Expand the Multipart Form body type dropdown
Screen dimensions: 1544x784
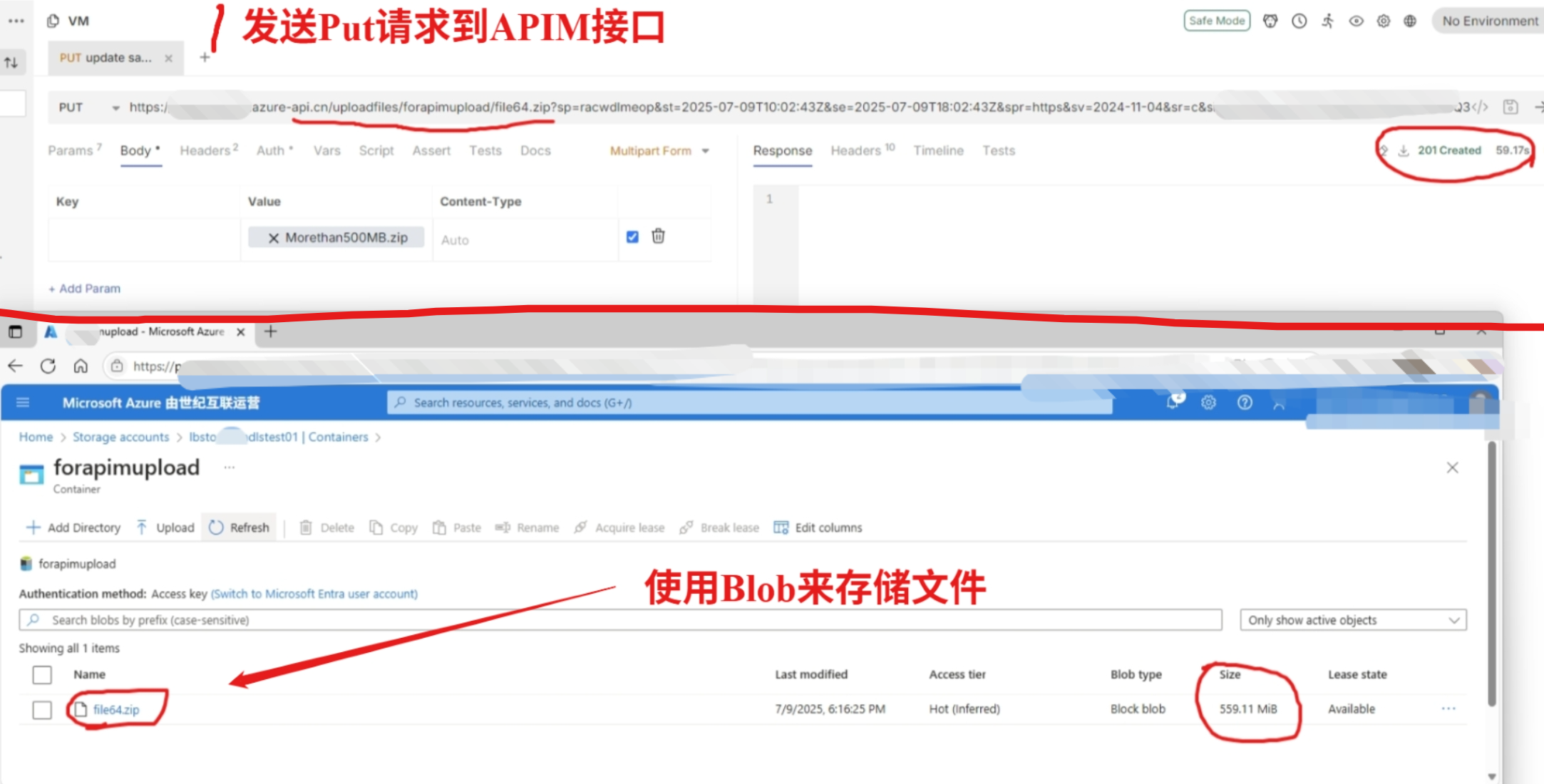tap(659, 151)
